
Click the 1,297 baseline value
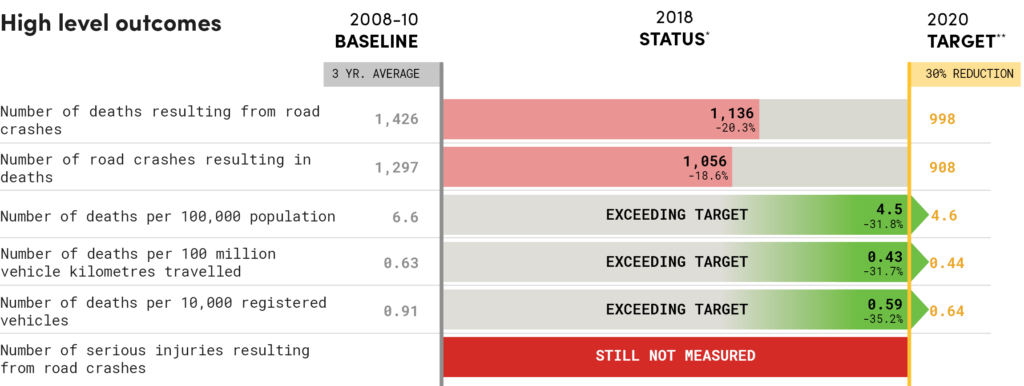tap(396, 168)
